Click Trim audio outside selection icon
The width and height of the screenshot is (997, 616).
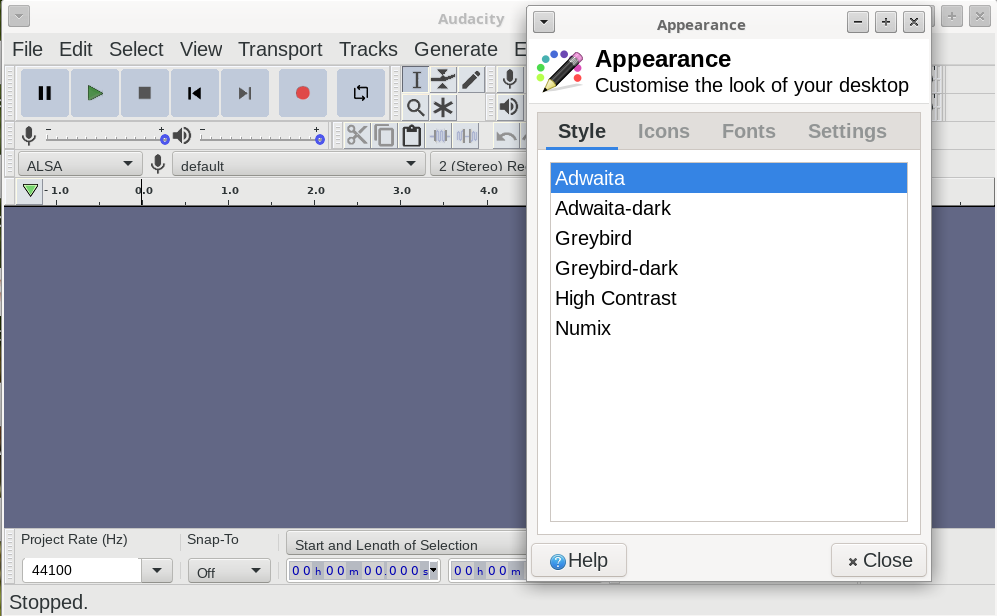[x=439, y=135]
